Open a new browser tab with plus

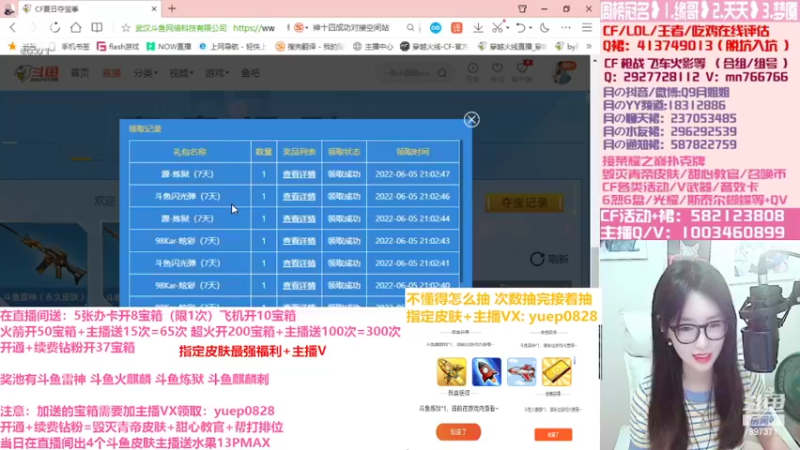tap(172, 9)
